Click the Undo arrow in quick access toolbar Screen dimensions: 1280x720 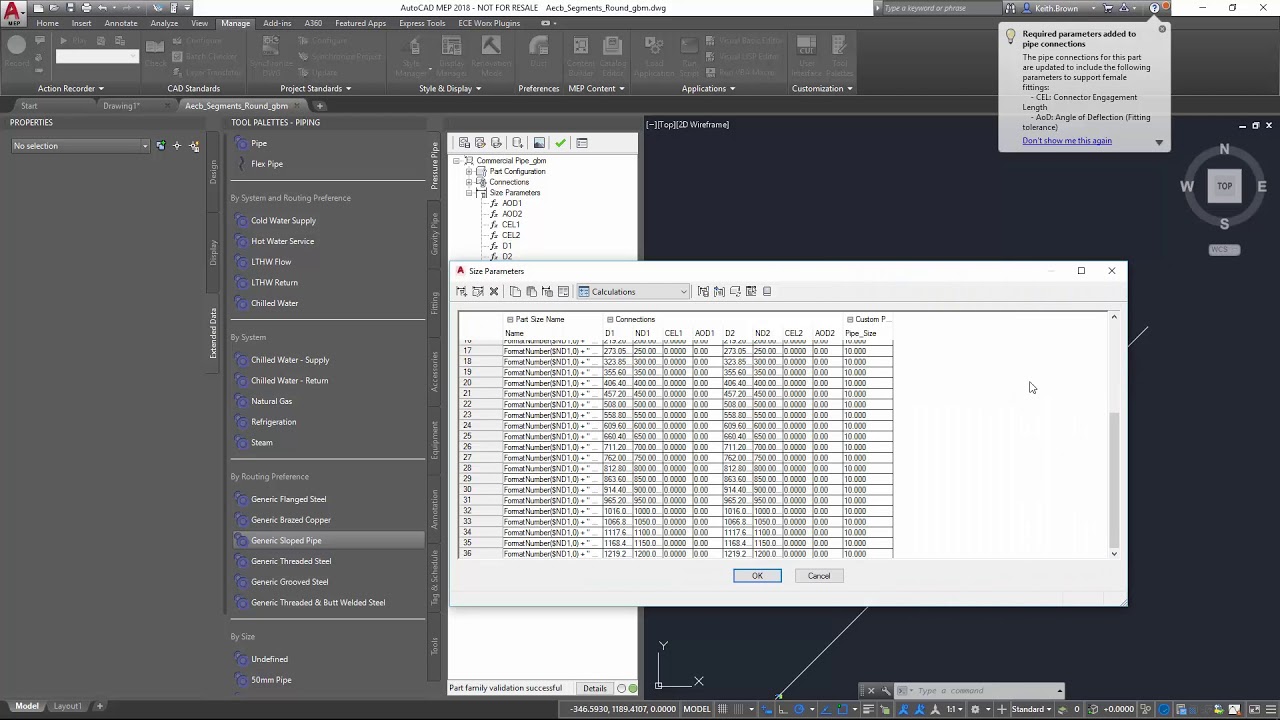coord(103,8)
